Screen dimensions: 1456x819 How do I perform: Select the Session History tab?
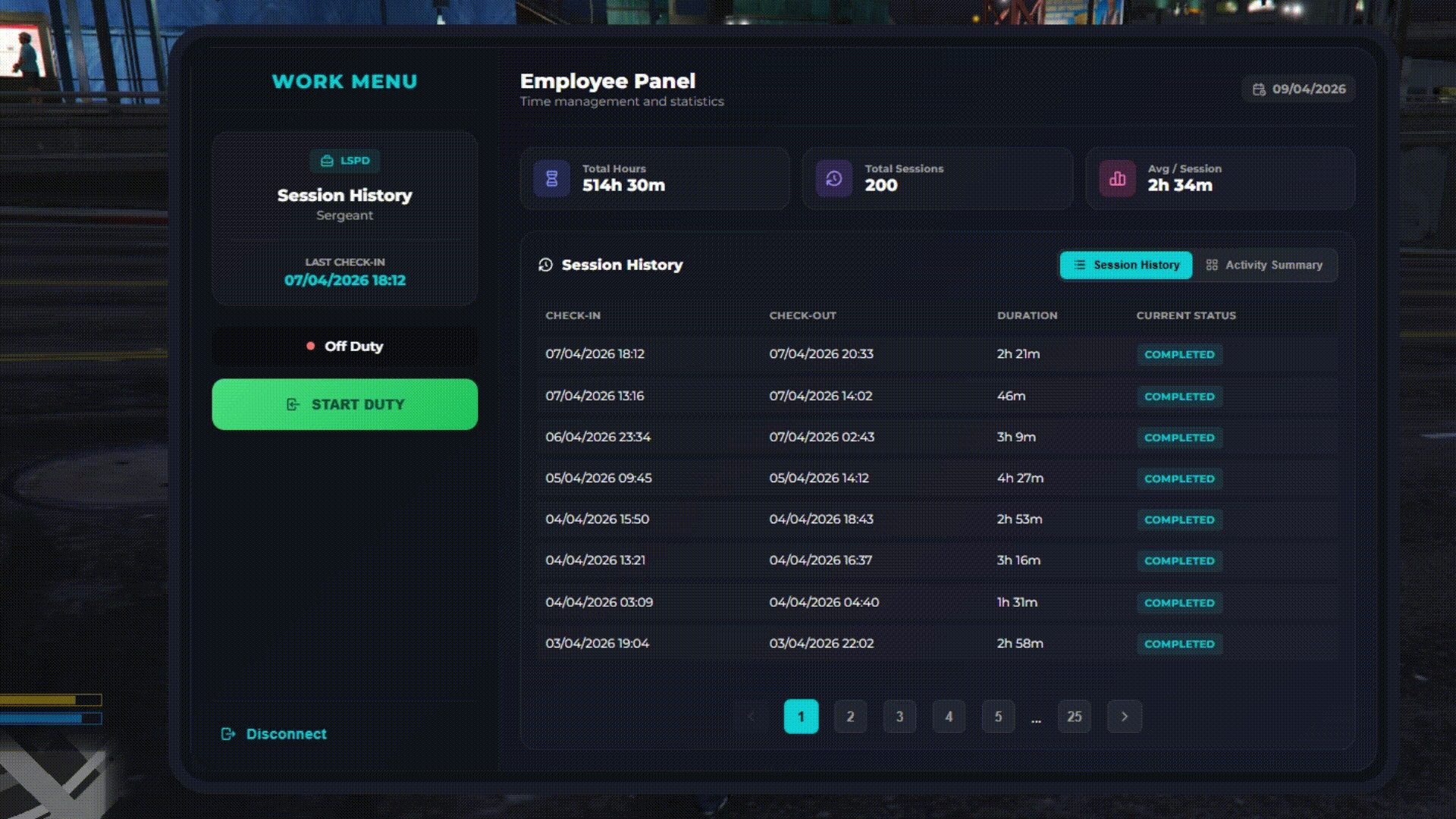1125,265
